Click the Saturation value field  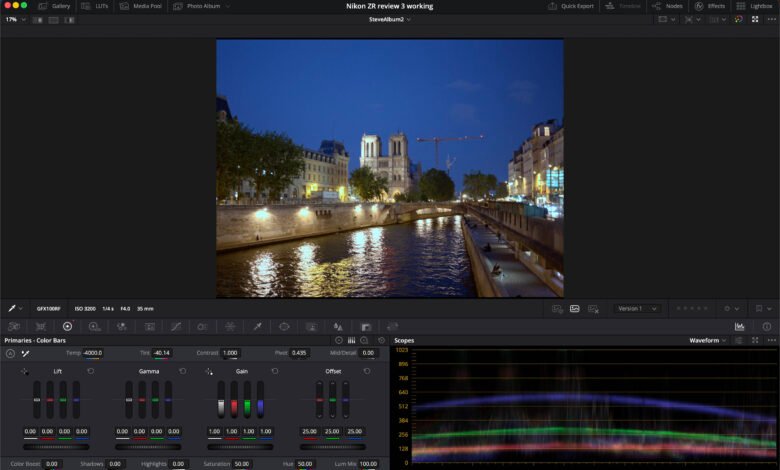pos(241,464)
